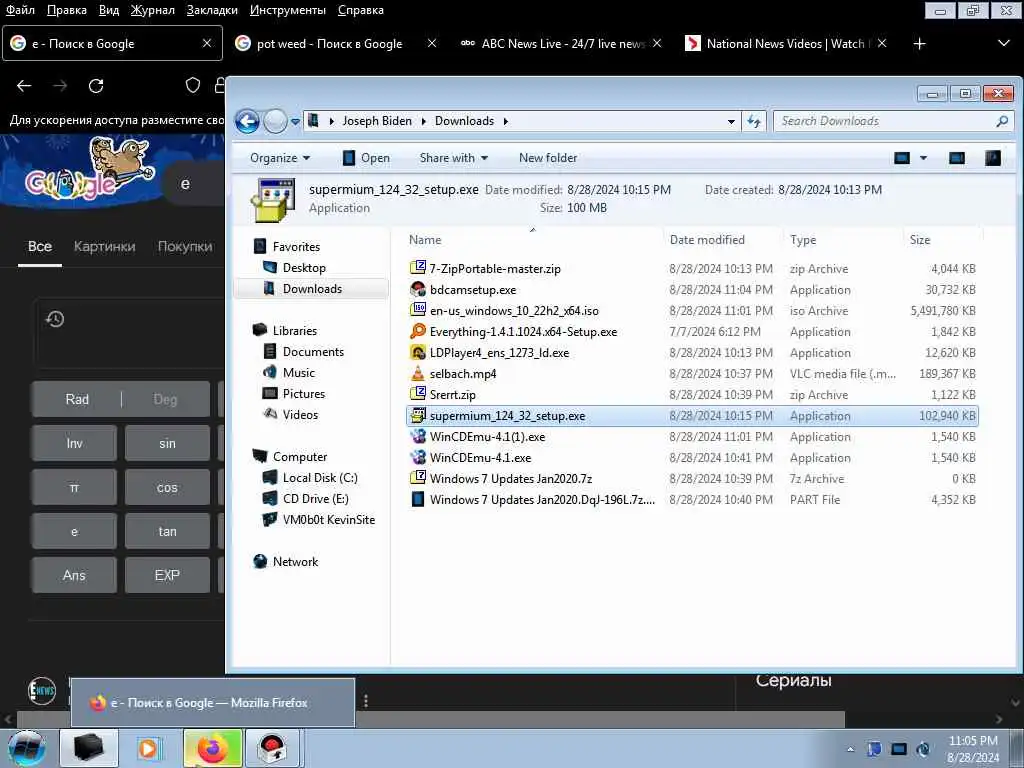Sort by the Name column header
The width and height of the screenshot is (1024, 768).
pos(532,240)
